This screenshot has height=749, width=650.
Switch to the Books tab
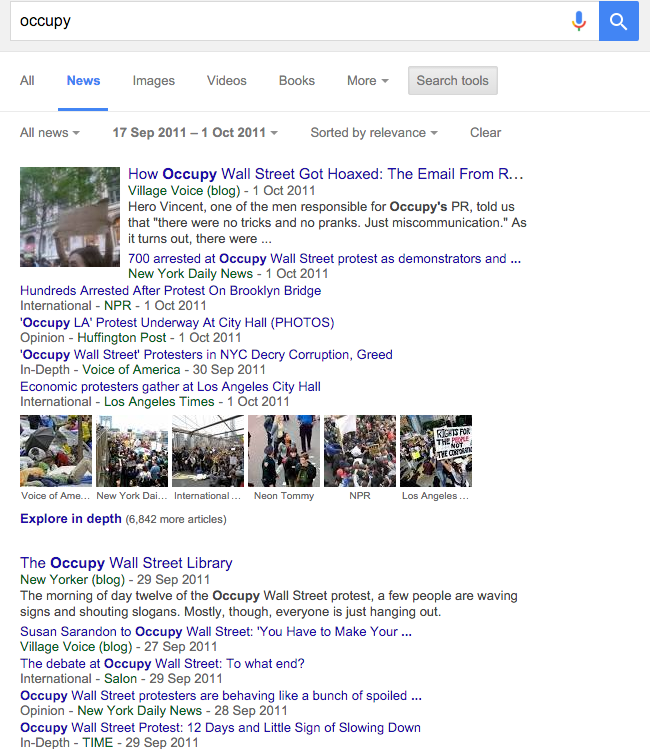click(297, 81)
